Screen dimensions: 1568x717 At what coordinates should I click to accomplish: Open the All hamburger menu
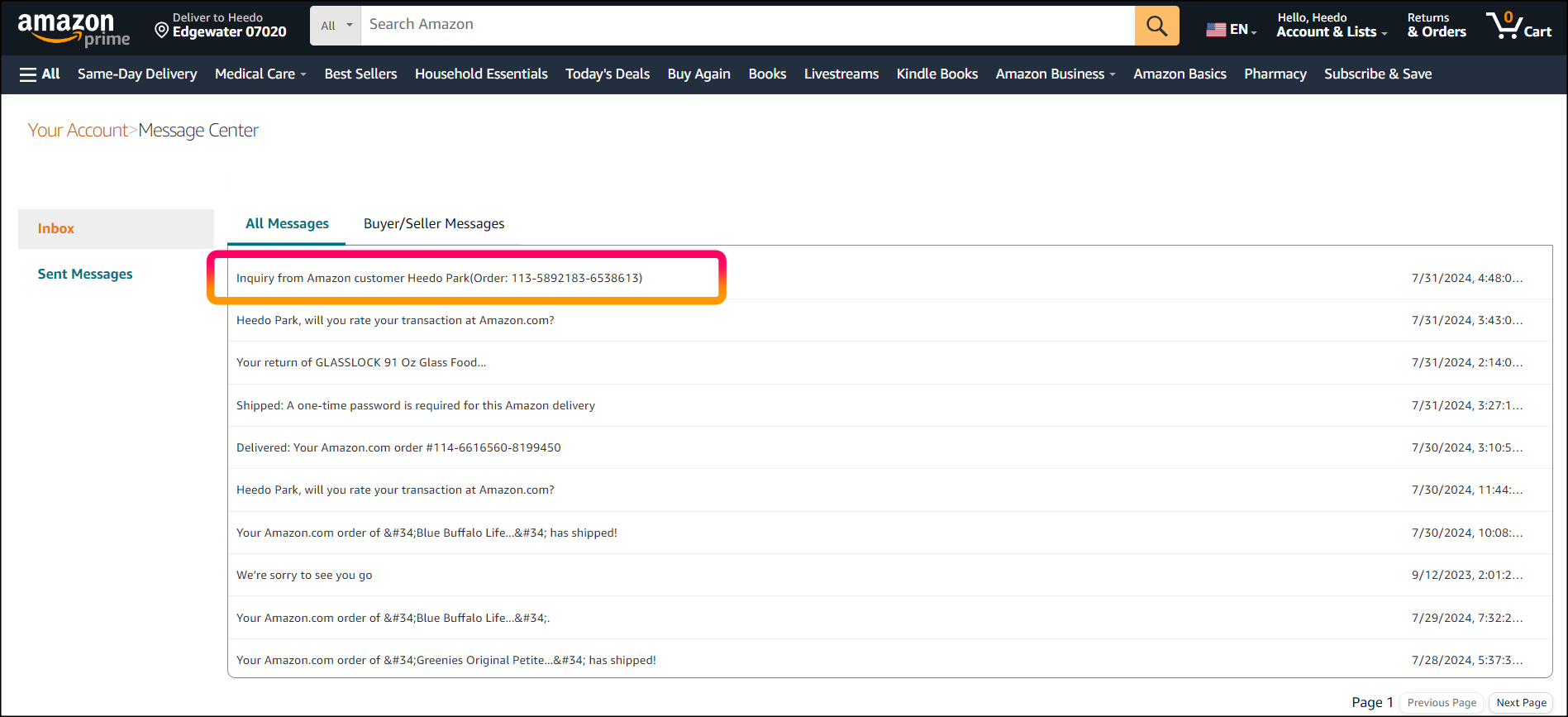click(40, 74)
